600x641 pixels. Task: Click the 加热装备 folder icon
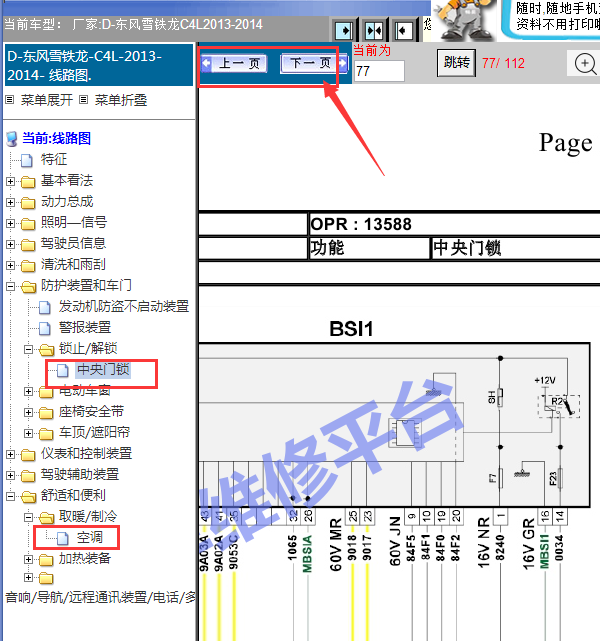(46, 560)
